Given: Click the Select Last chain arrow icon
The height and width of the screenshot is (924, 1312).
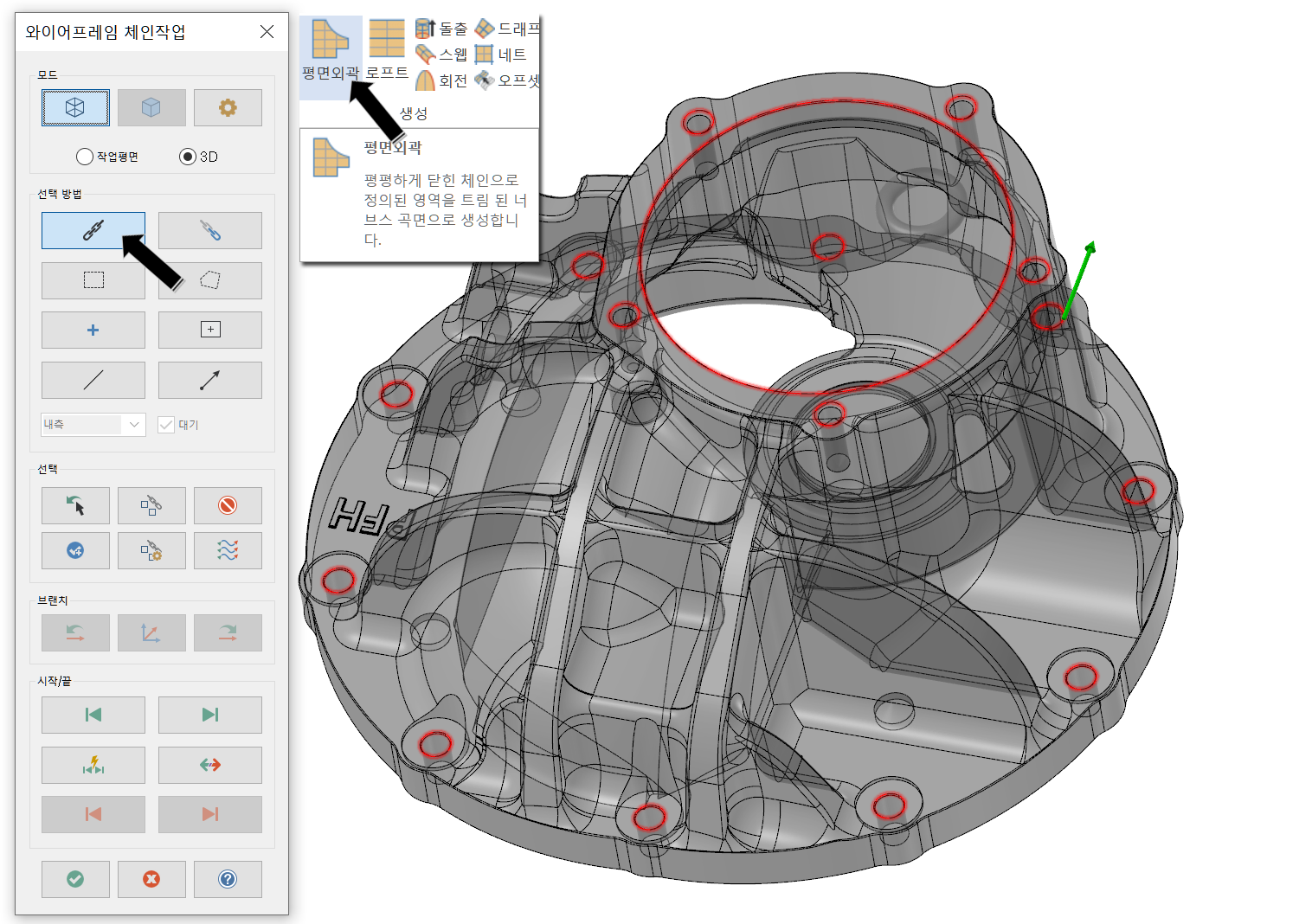Looking at the screenshot, I should 75,505.
